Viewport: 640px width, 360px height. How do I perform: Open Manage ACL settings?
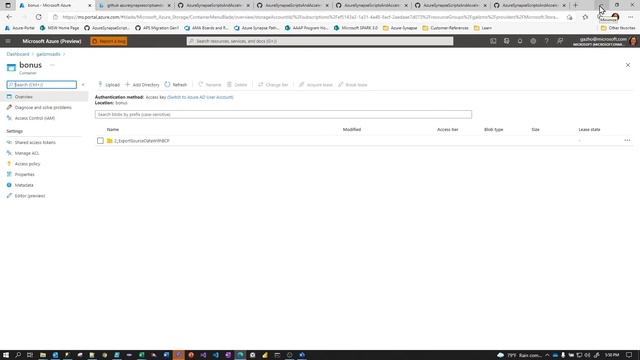(x=27, y=153)
